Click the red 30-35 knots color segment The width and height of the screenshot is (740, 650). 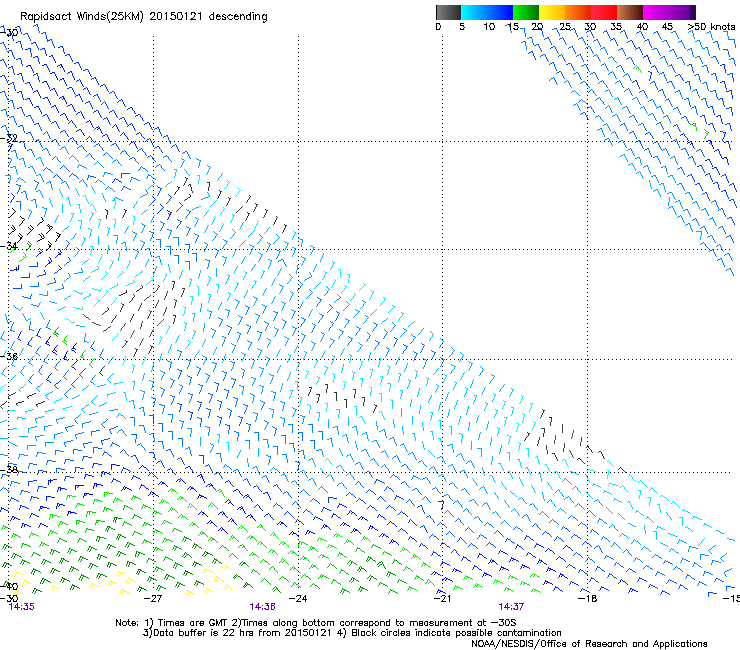[x=604, y=12]
